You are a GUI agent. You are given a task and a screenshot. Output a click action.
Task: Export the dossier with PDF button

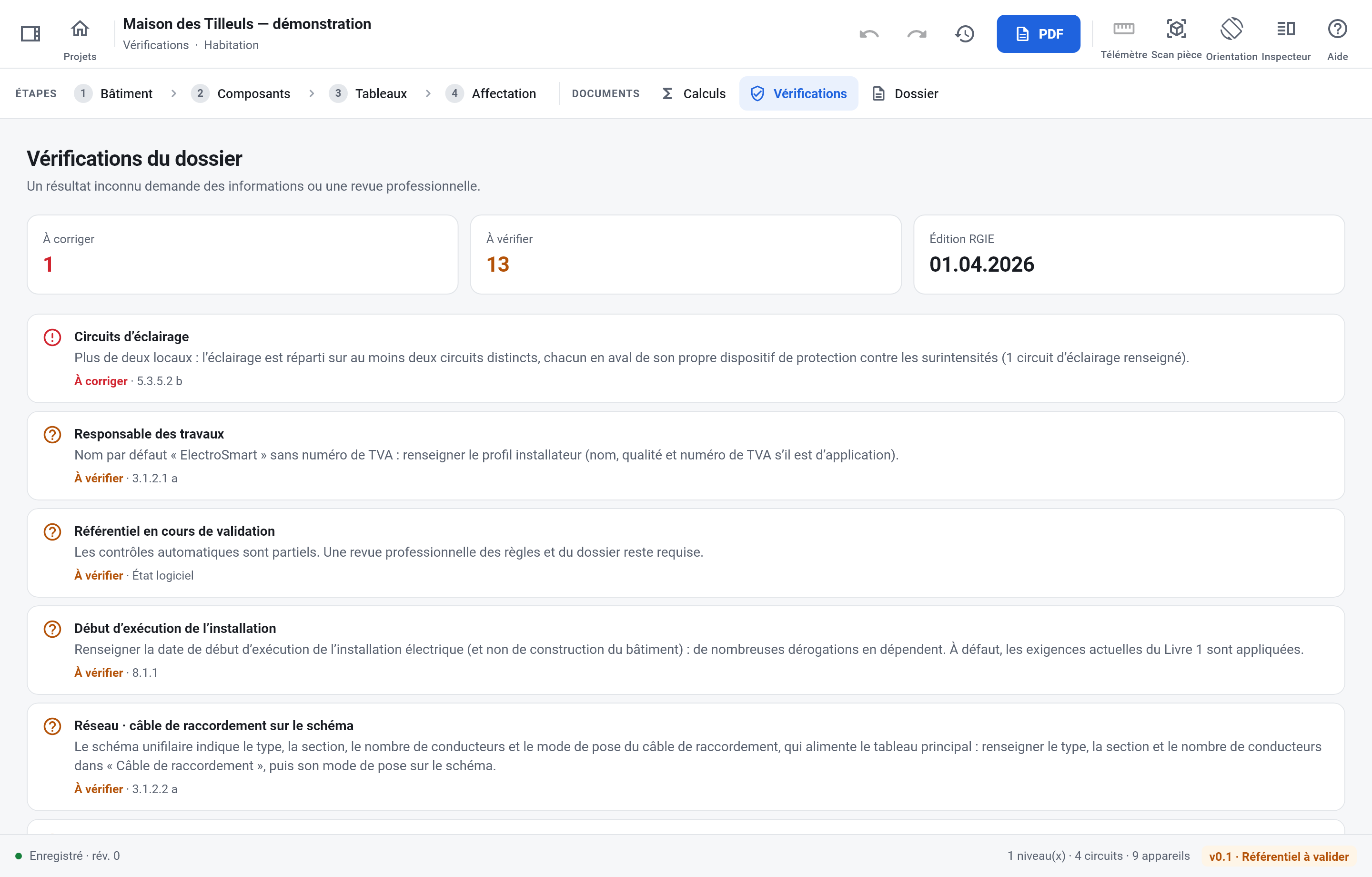pos(1038,34)
